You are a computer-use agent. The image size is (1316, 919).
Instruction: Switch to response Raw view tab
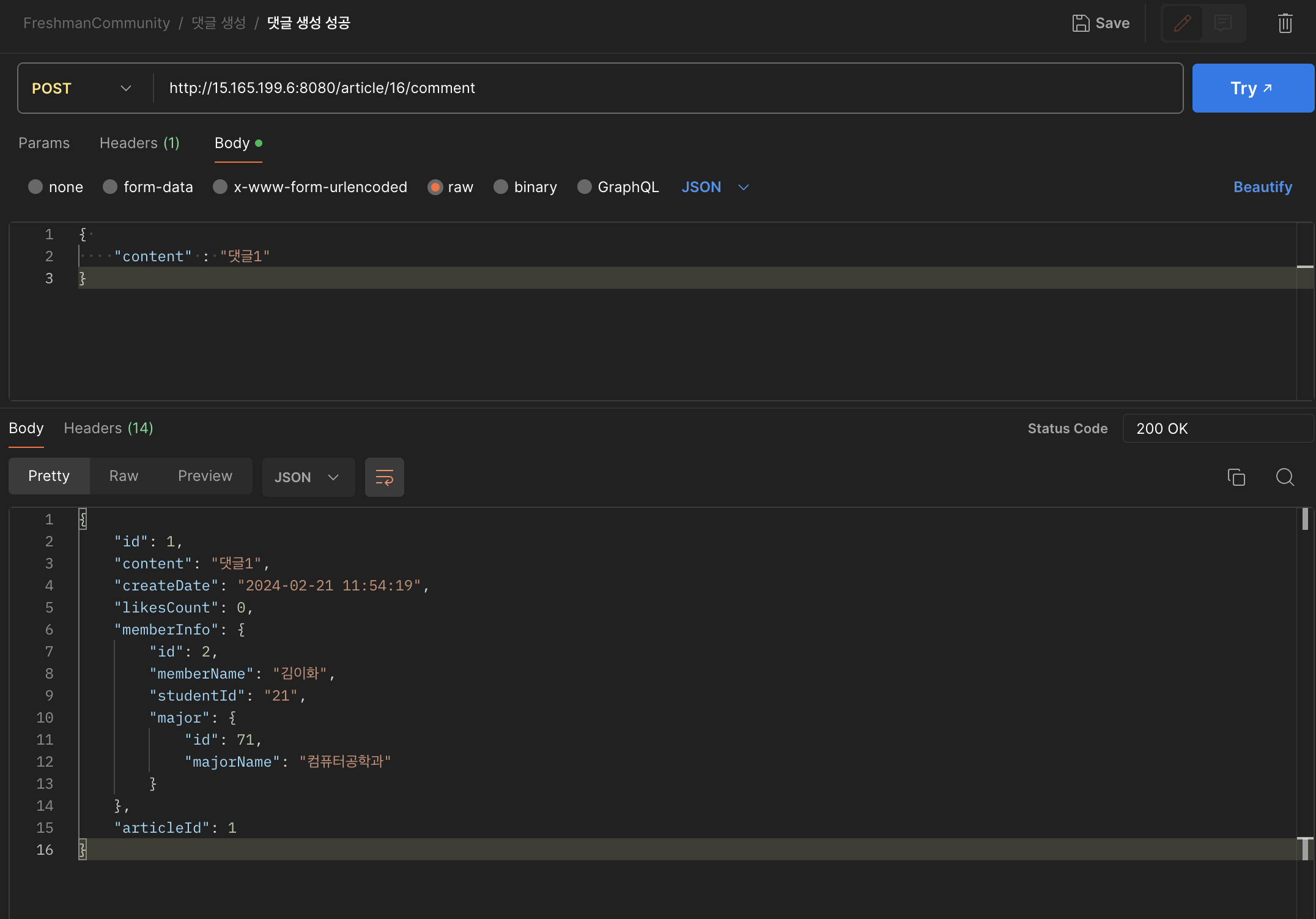[124, 476]
